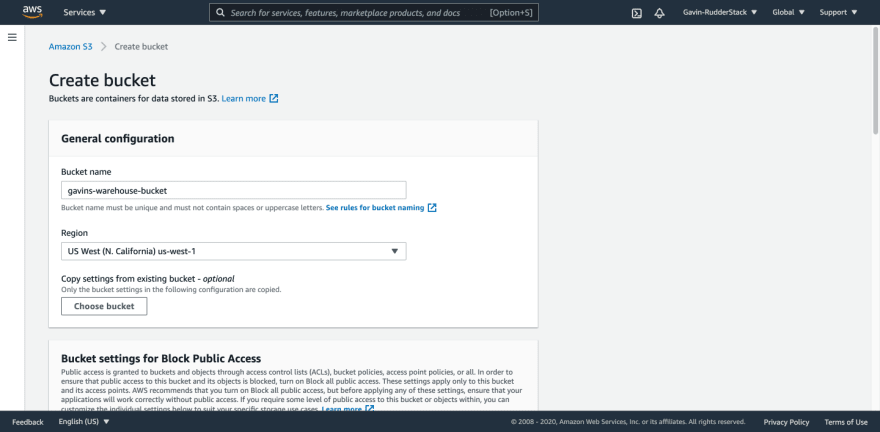The width and height of the screenshot is (880, 432).
Task: Go to Amazon S3 breadcrumb link
Action: (70, 47)
